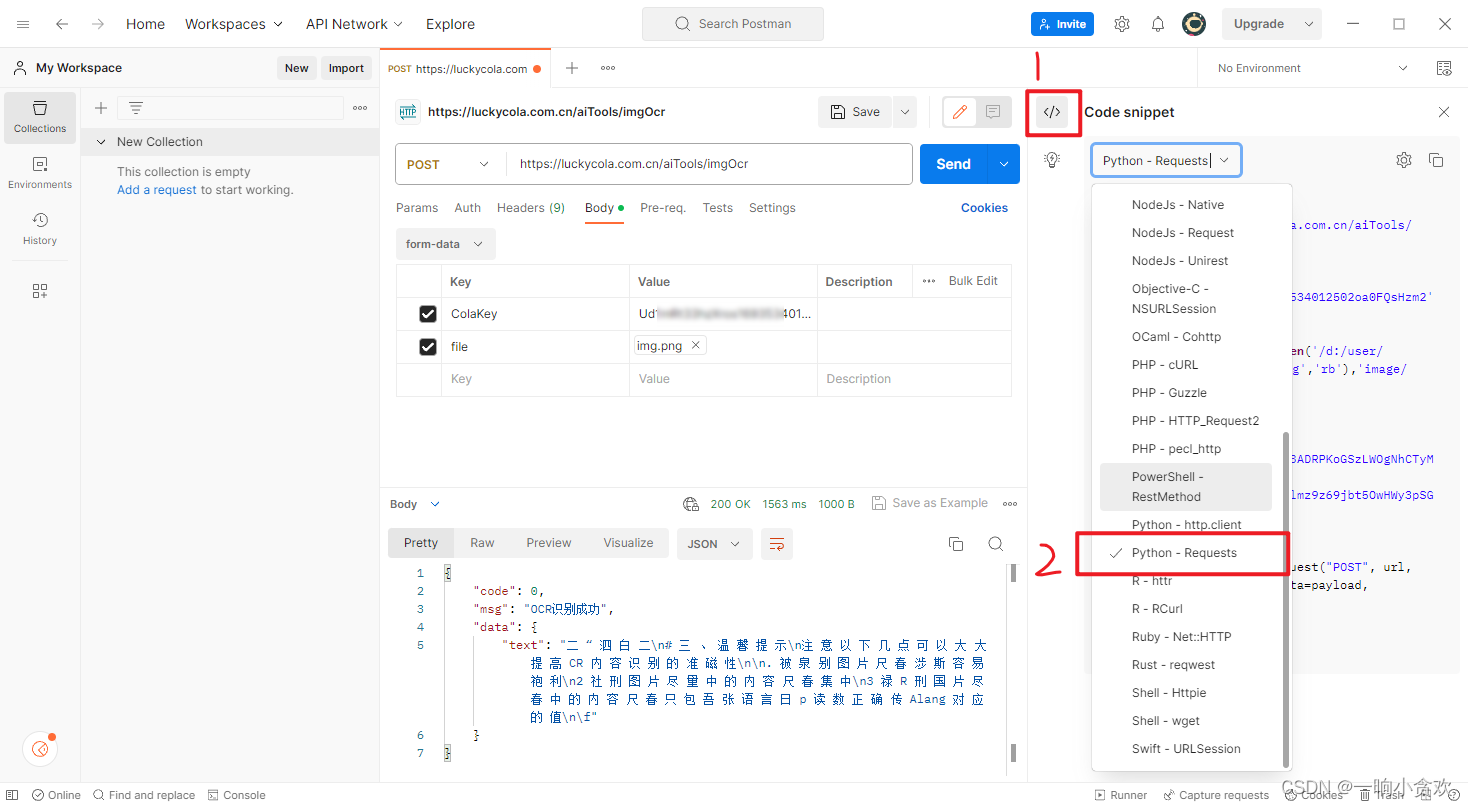Image resolution: width=1468 pixels, height=807 pixels.
Task: Collapse the New Collection tree item
Action: tap(101, 142)
